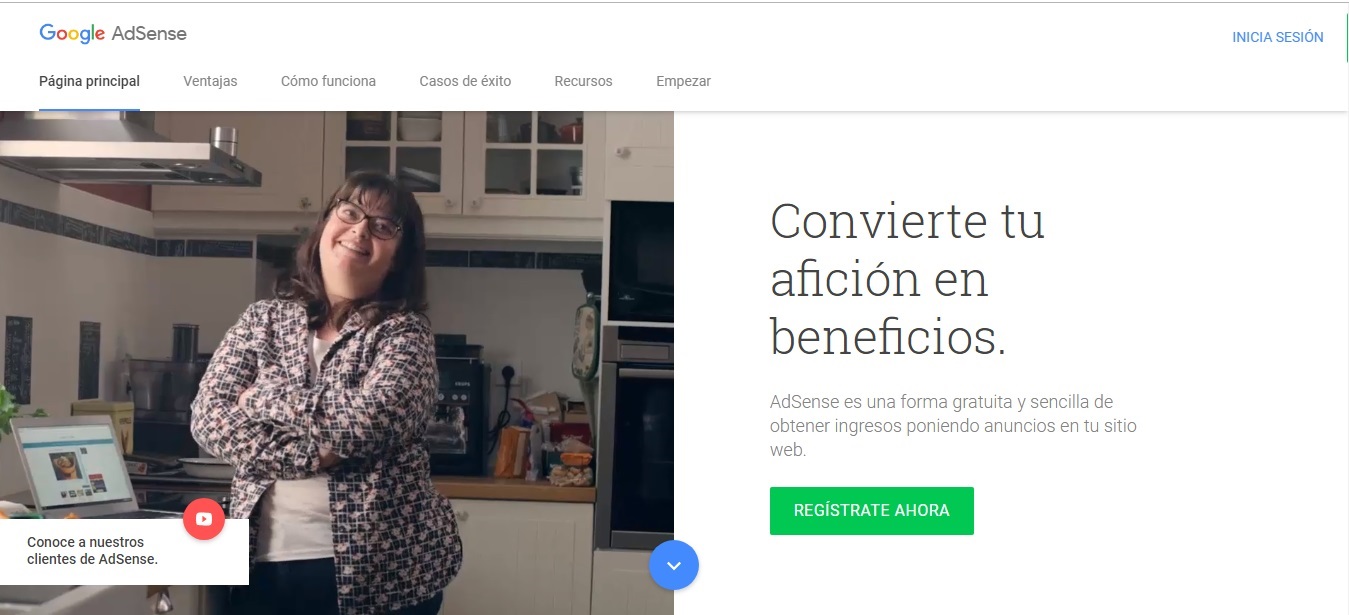The image size is (1349, 615).
Task: Click the green REGÍSTRATE AHORA button
Action: 871,511
